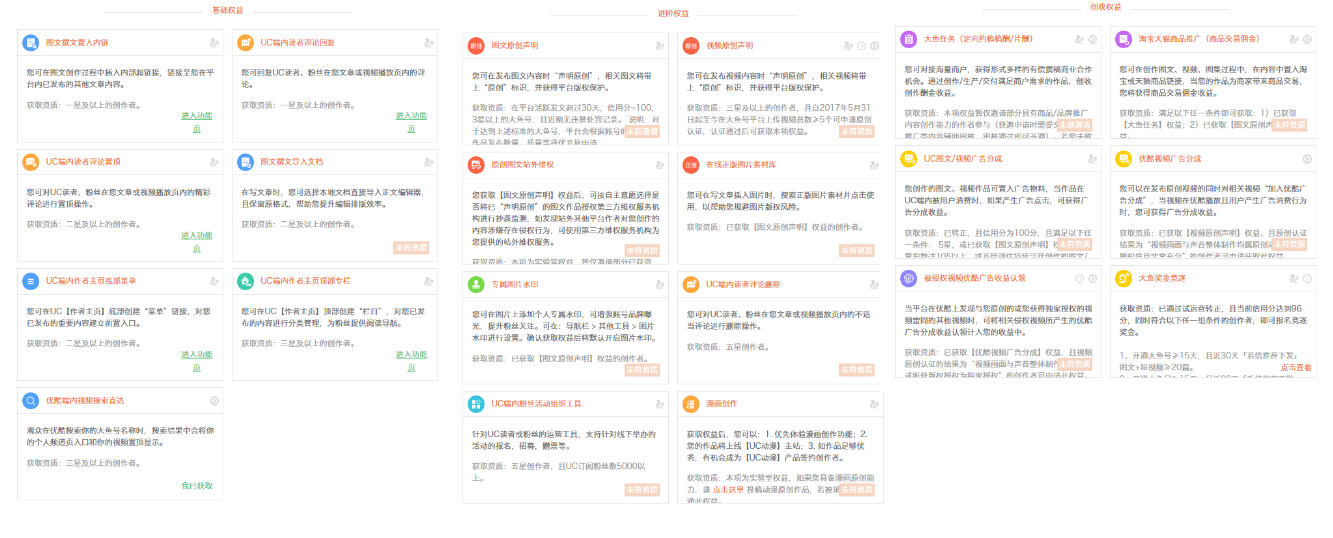
Task: Click the orange UC端内读者评论回复 icon
Action: pyautogui.click(x=246, y=43)
